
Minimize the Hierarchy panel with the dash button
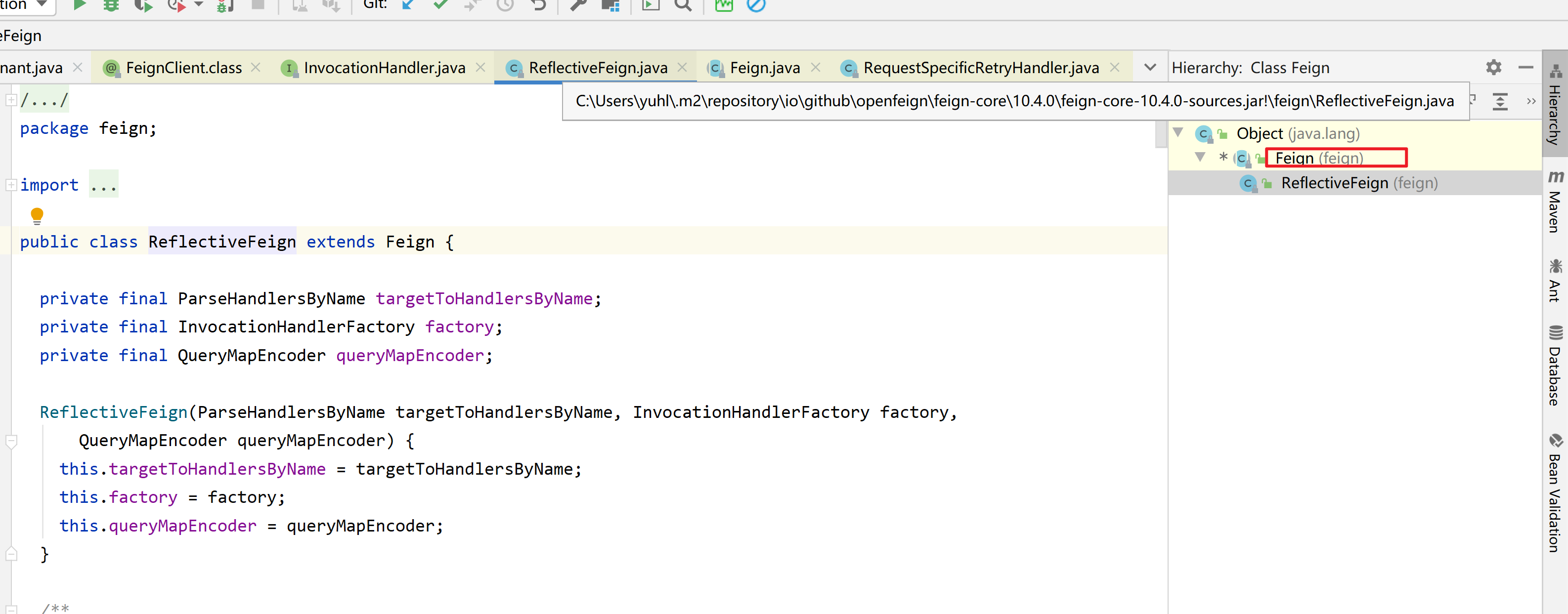[x=1525, y=67]
